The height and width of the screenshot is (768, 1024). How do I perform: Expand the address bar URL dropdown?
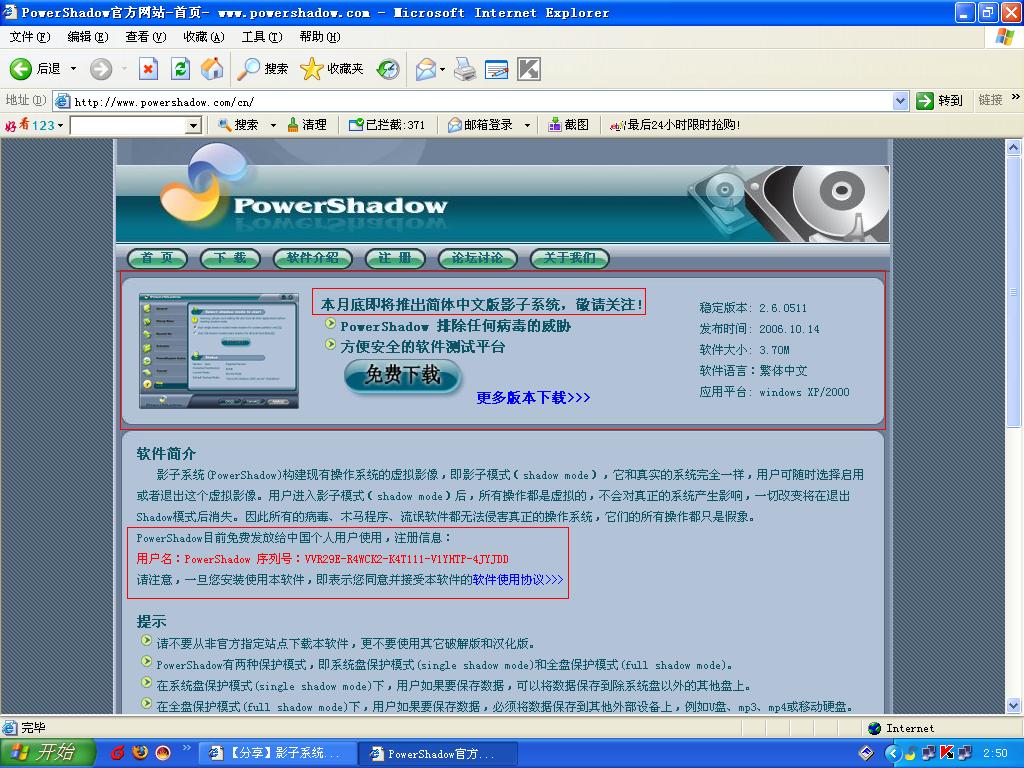901,101
